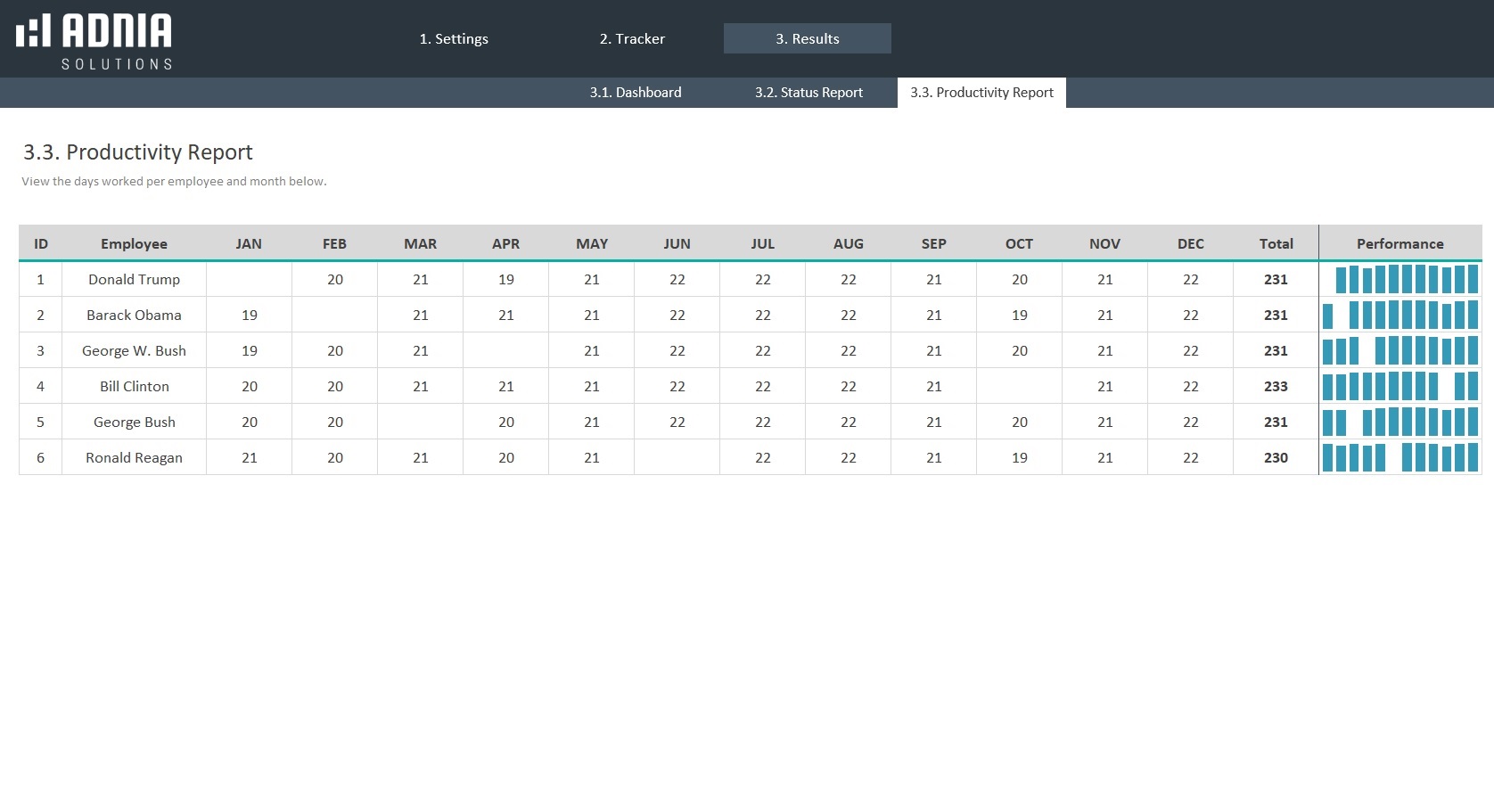
Task: Open the 1. Settings tab
Action: click(x=454, y=38)
